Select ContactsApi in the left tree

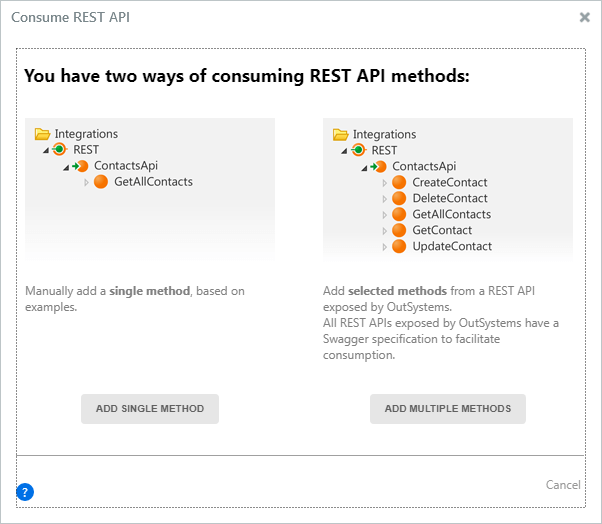[126, 166]
